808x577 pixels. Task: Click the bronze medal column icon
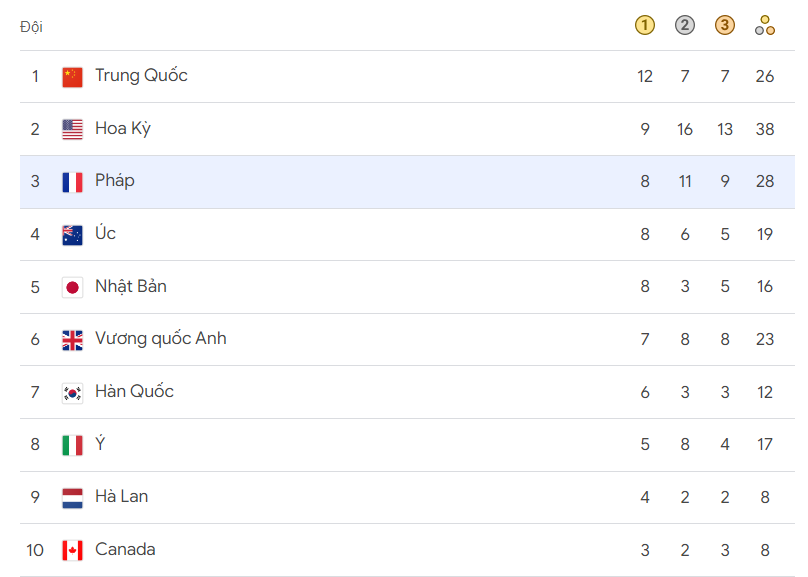tap(725, 25)
